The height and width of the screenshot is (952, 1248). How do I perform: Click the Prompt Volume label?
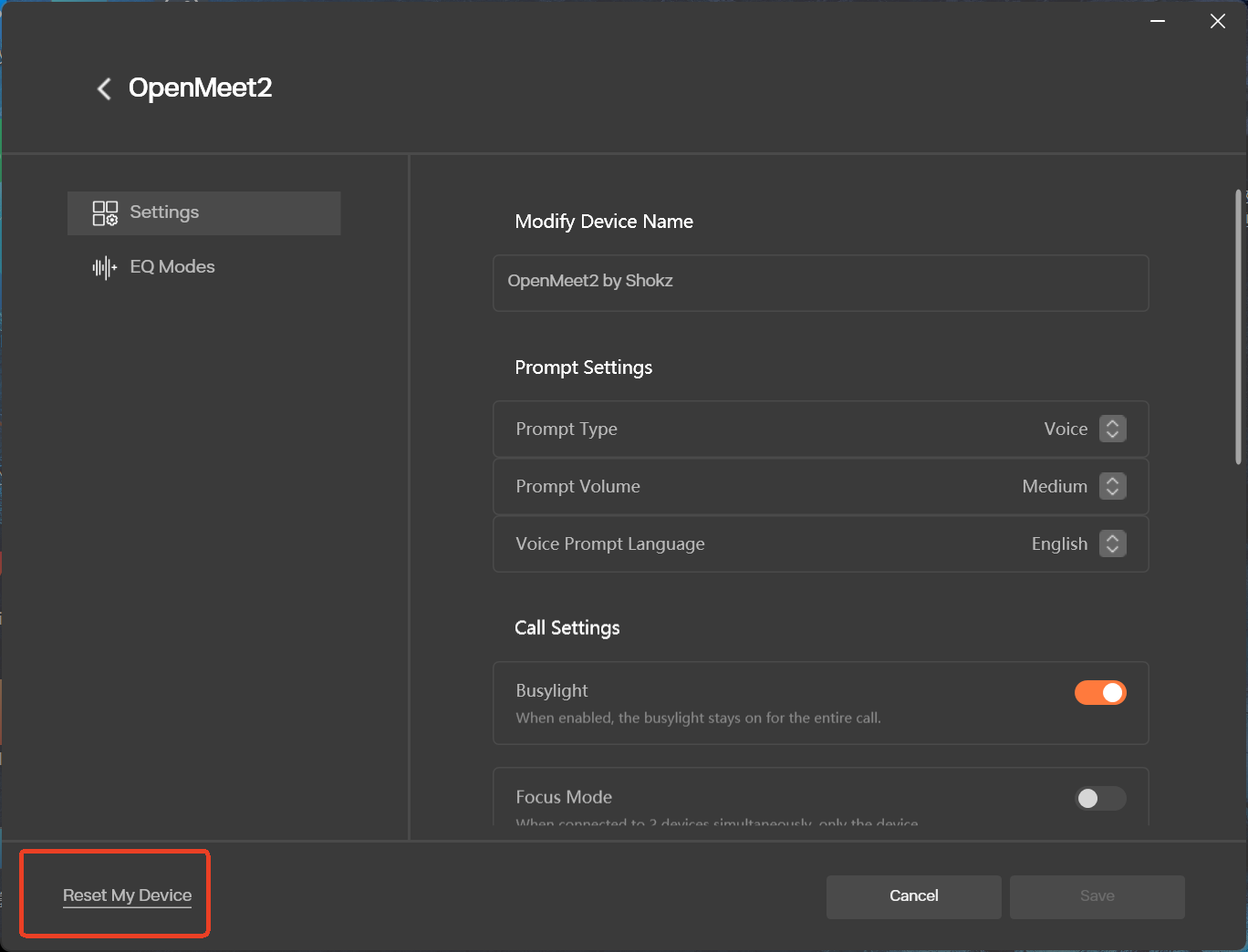577,486
